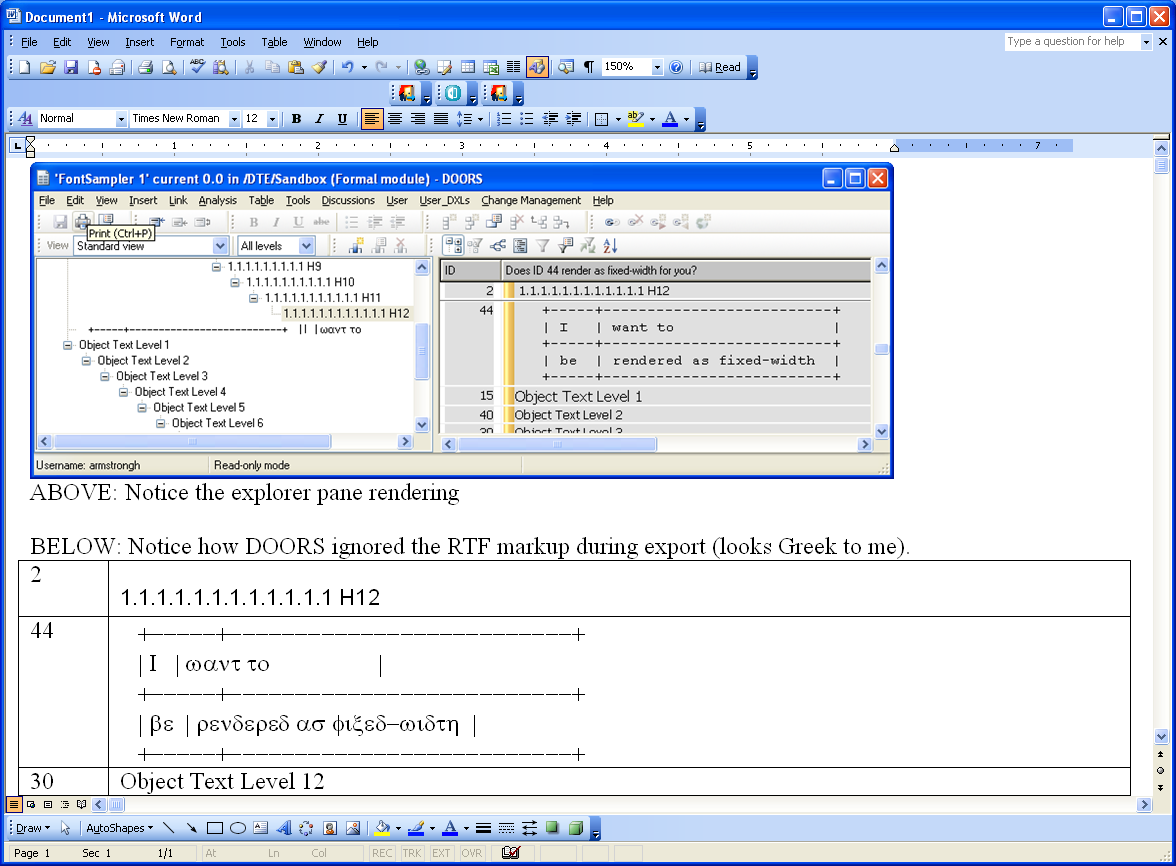Open the Format menu
This screenshot has height=866, width=1176.
tap(187, 42)
